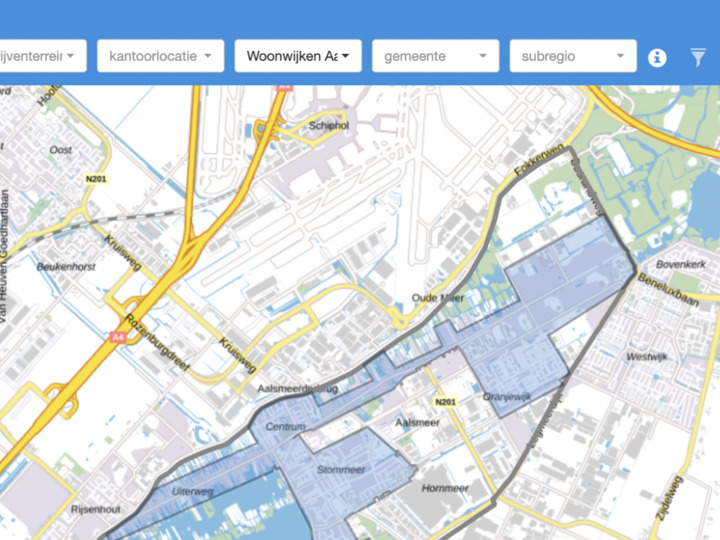Expand the subregio dropdown
720x540 pixels.
(x=573, y=56)
